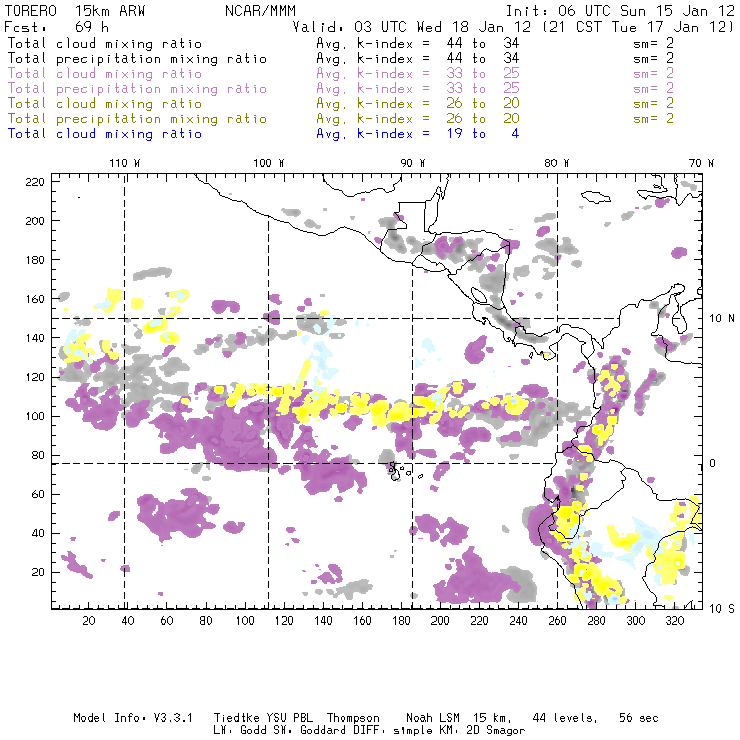This screenshot has height=740, width=740.
Task: Click purple 'Total precipitation mixing ratio' legend line
Action: click(x=137, y=89)
